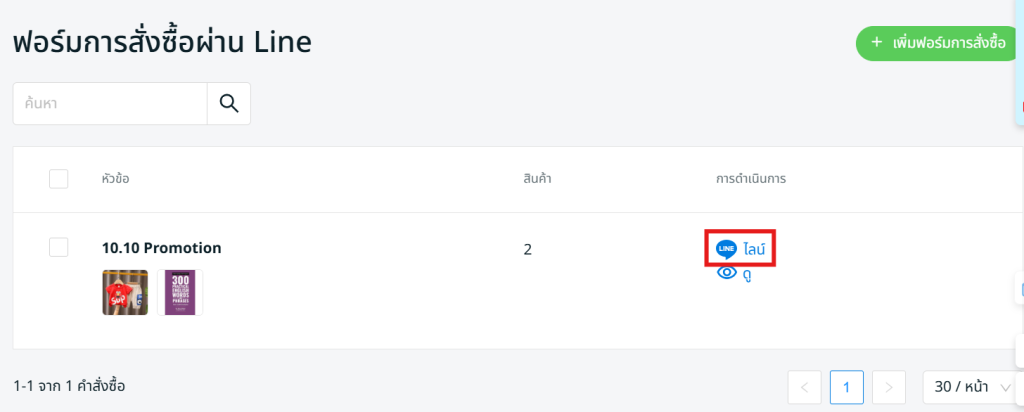Click the blue LINE logo icon
The width and height of the screenshot is (1024, 412).
727,248
